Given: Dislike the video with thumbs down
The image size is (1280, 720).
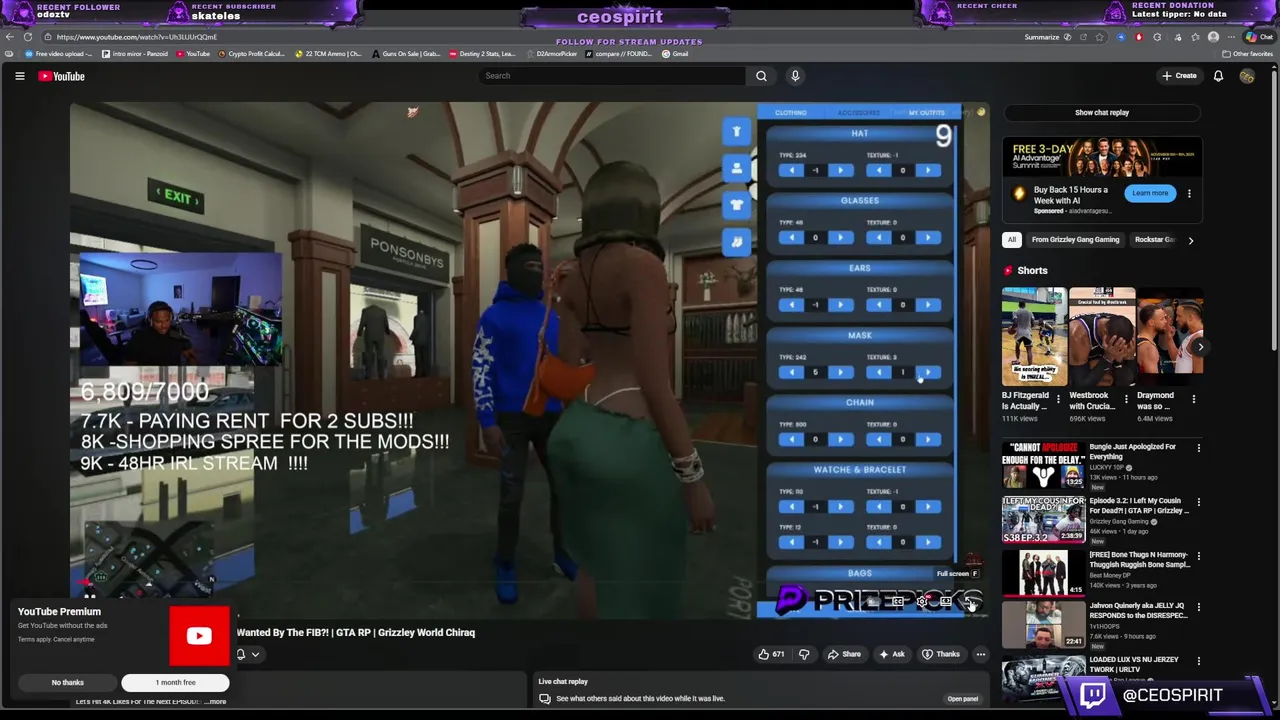Looking at the screenshot, I should pos(804,654).
